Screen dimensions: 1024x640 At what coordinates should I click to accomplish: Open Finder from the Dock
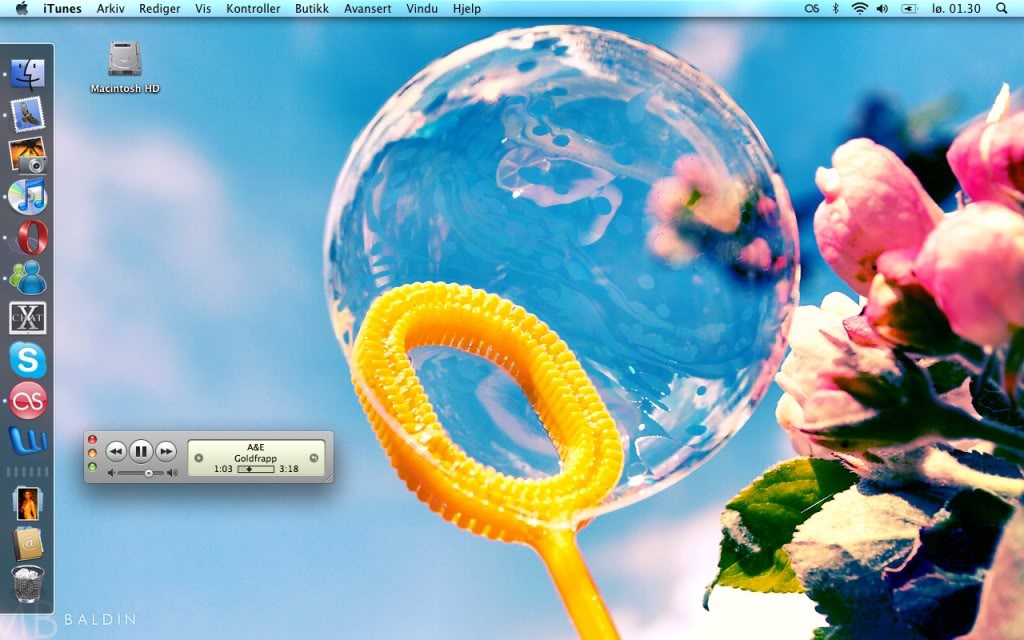tap(28, 74)
